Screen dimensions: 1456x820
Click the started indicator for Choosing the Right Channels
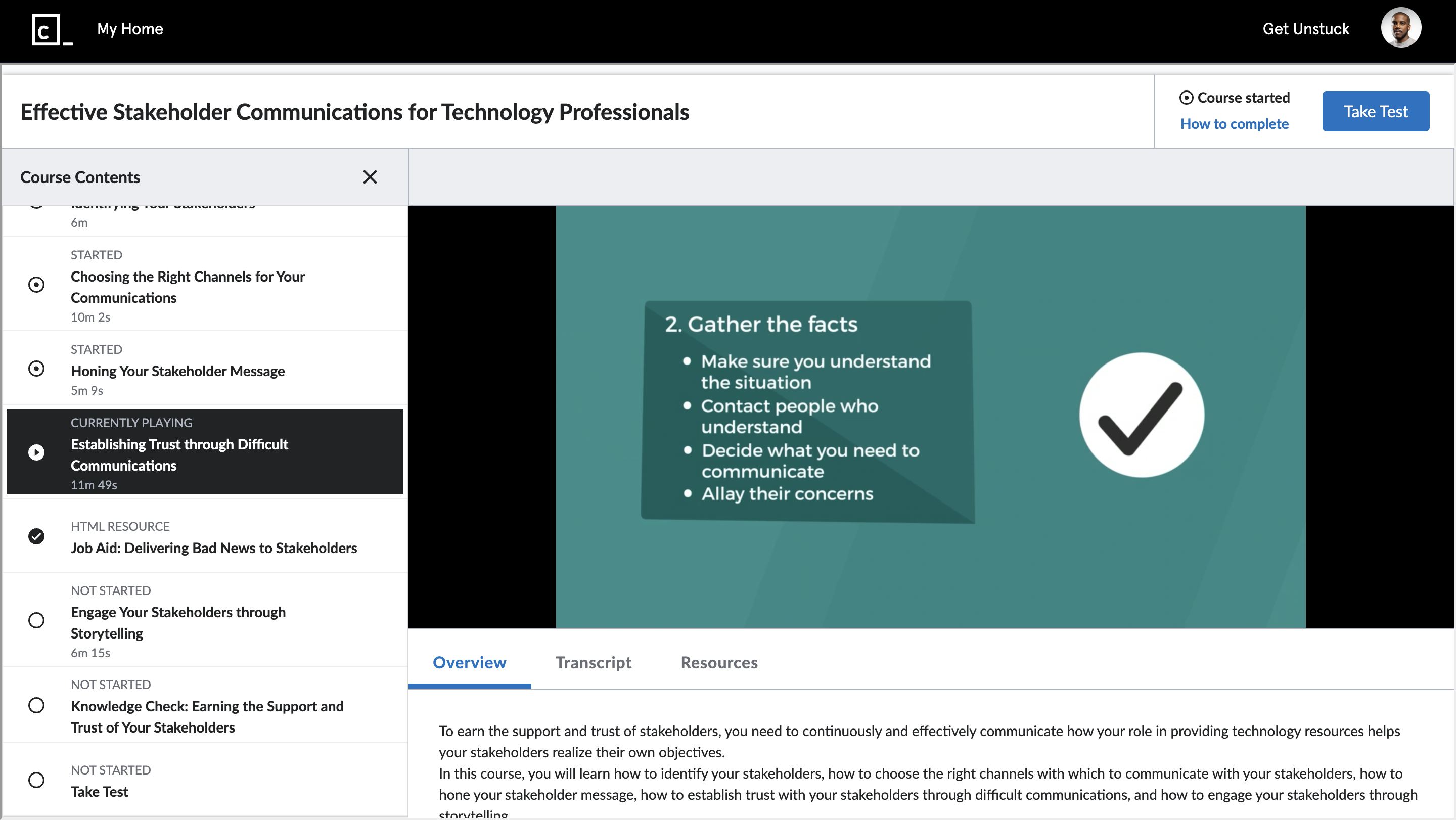[x=37, y=284]
